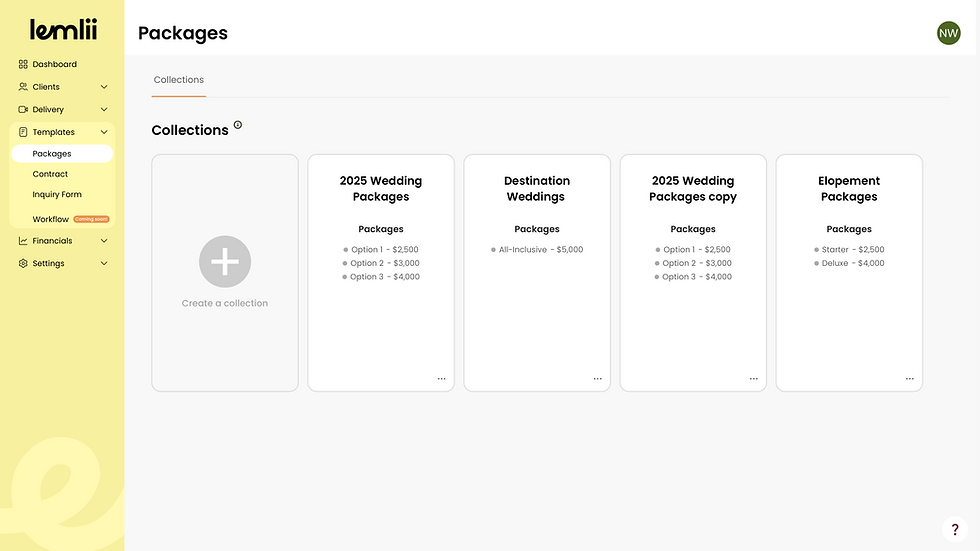Click Option 1 - $2,500 in Packages copy card
Screen dimensions: 980x551
tap(692, 250)
